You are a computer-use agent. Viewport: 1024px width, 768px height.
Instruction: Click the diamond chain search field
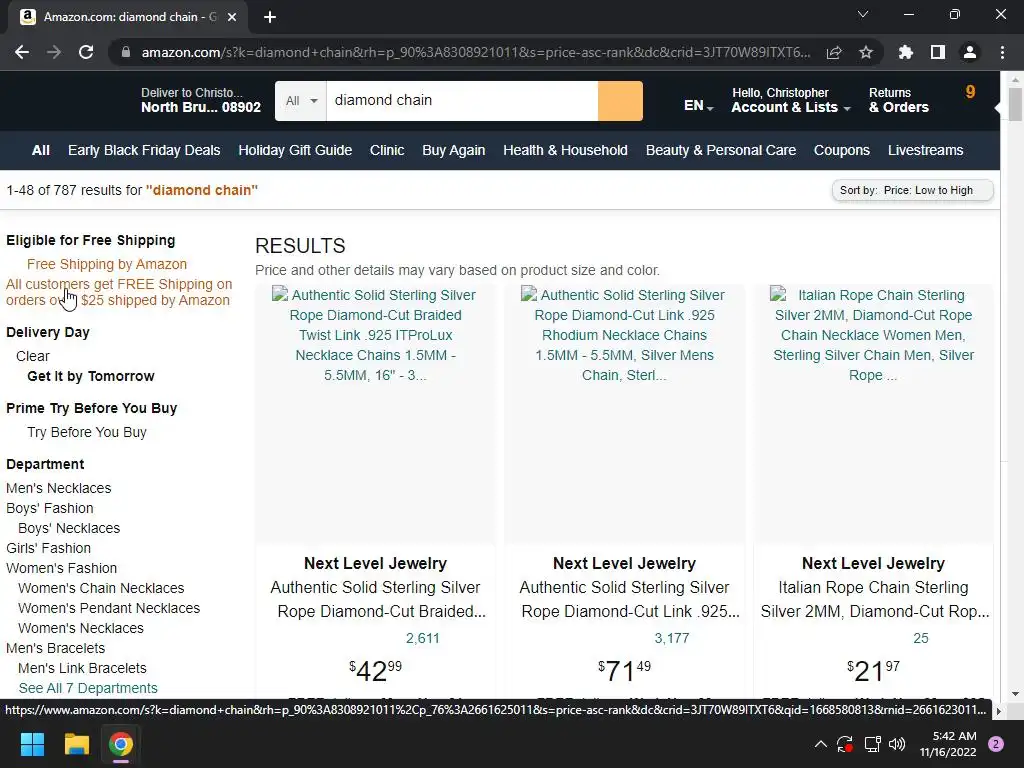[462, 101]
